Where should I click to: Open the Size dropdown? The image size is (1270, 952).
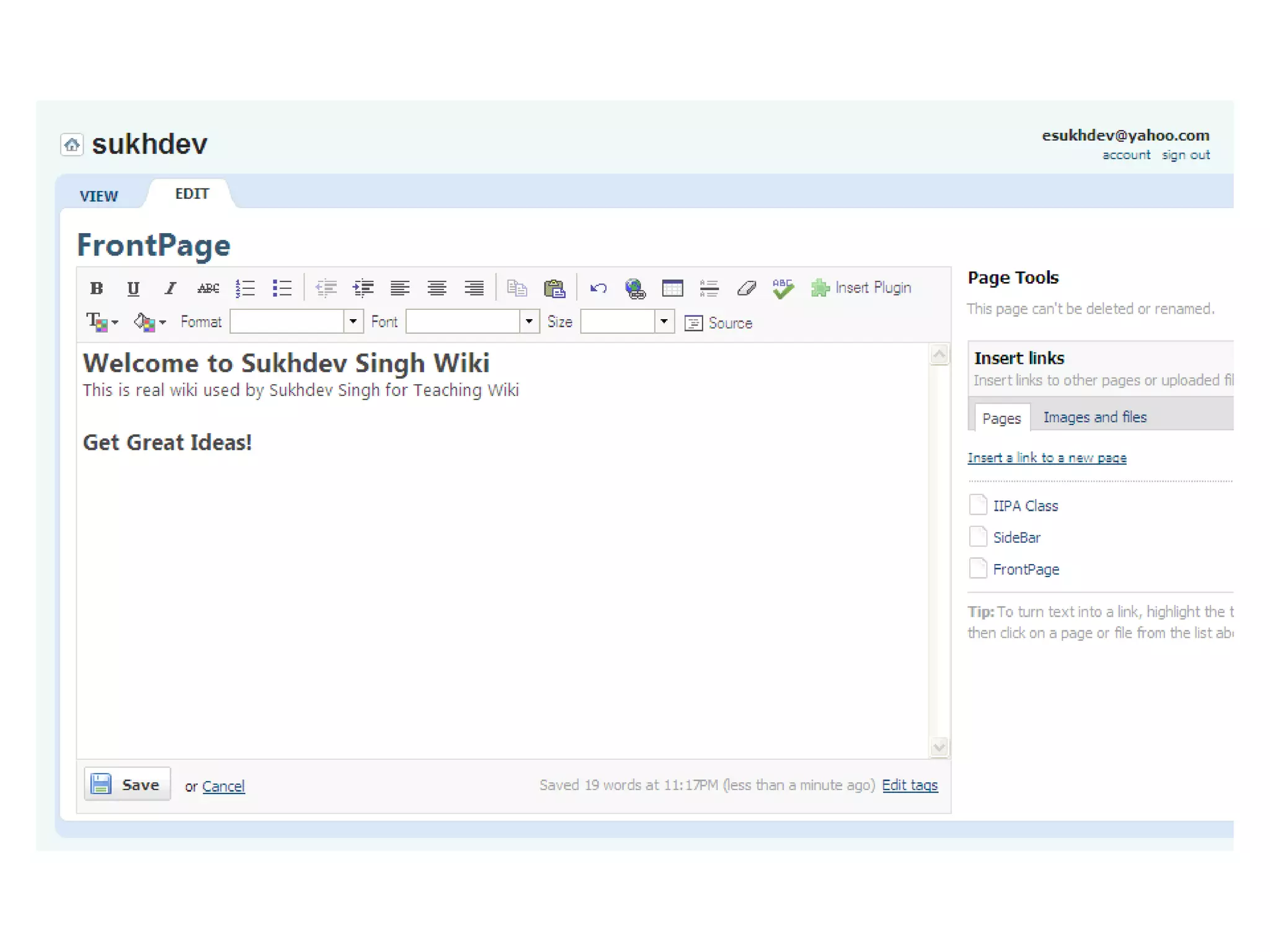664,322
